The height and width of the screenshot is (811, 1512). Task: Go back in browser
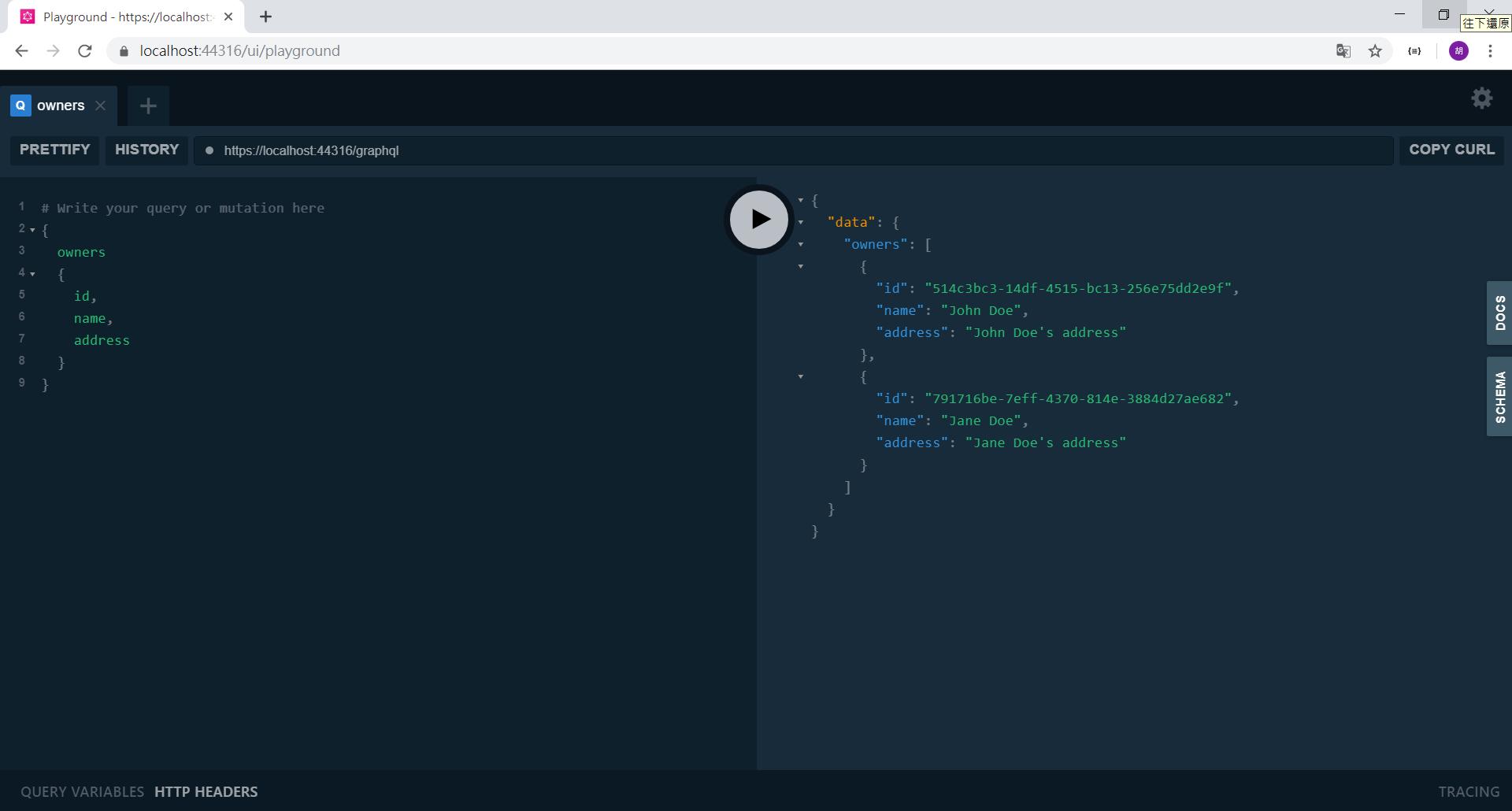[22, 50]
